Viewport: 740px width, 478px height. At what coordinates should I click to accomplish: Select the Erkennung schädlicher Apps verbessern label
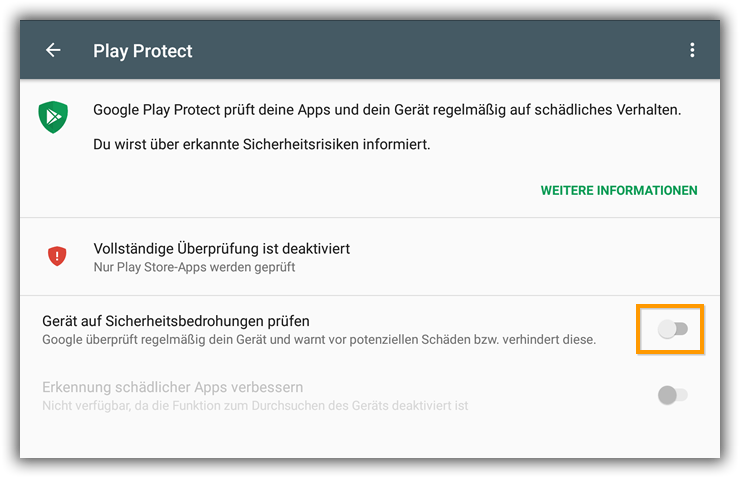click(x=172, y=387)
